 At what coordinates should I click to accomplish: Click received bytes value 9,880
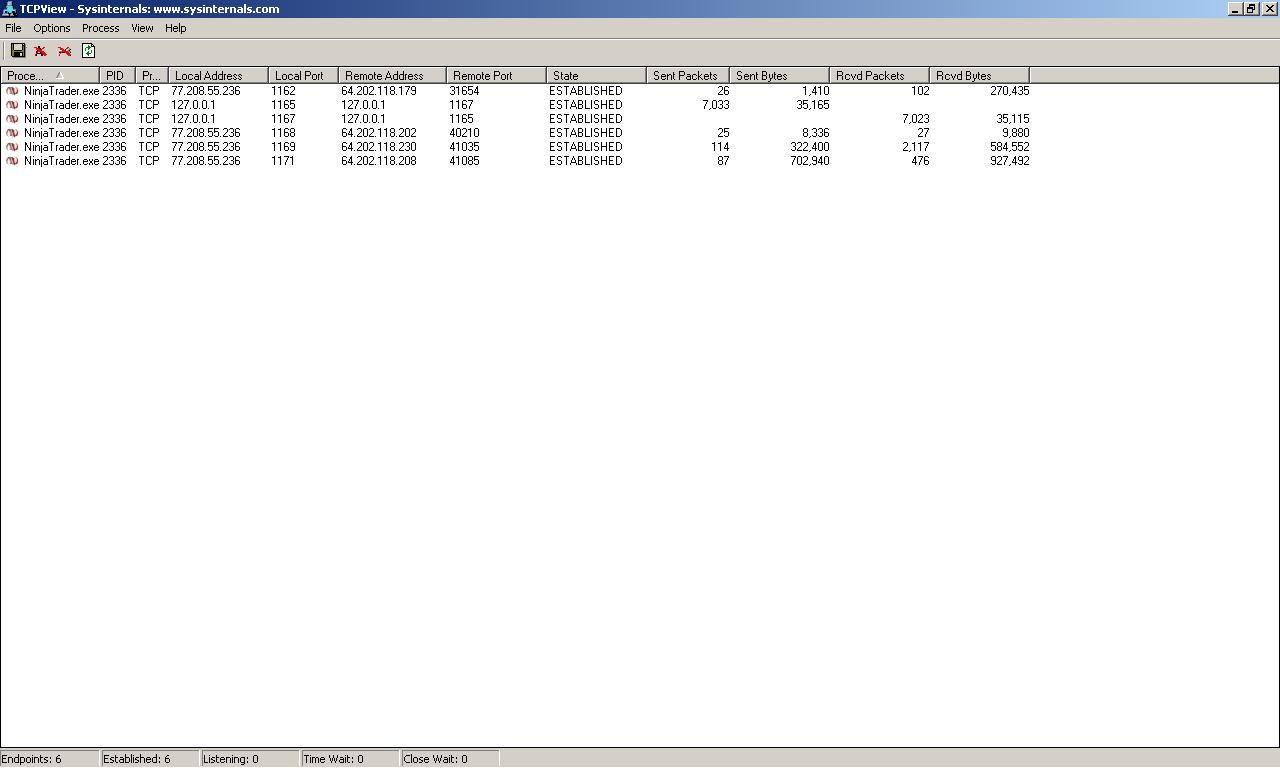1016,133
